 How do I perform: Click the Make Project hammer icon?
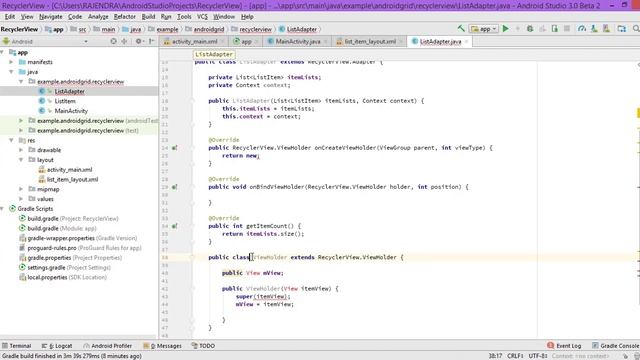tap(461, 29)
